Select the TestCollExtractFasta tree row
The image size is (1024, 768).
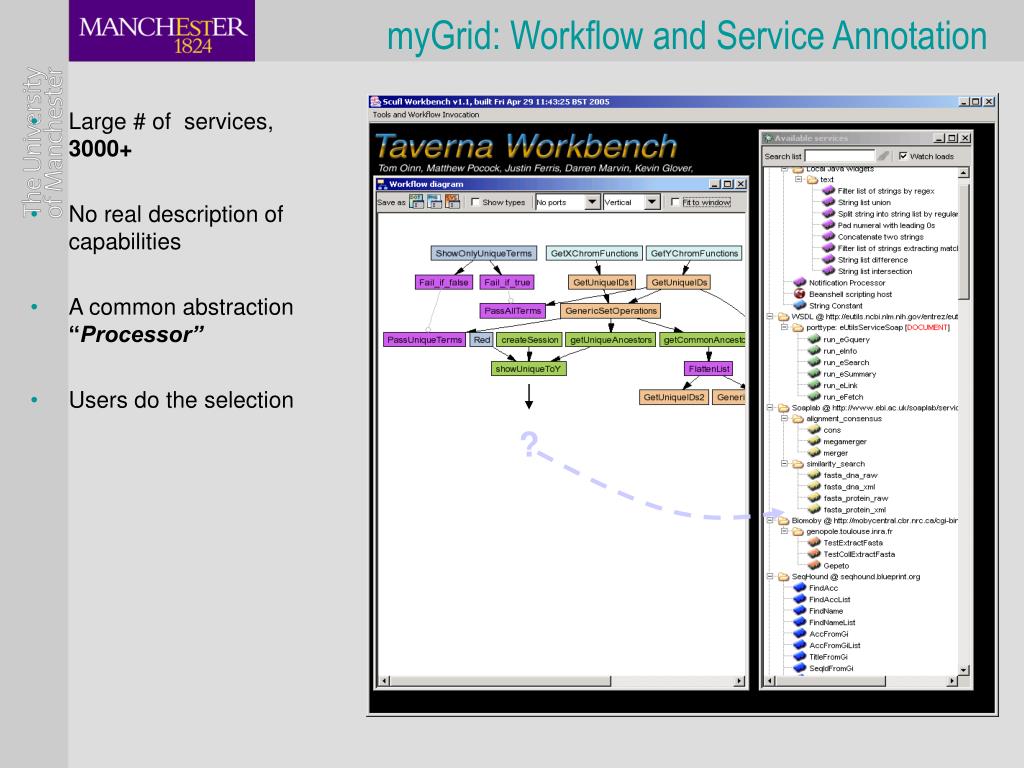852,554
